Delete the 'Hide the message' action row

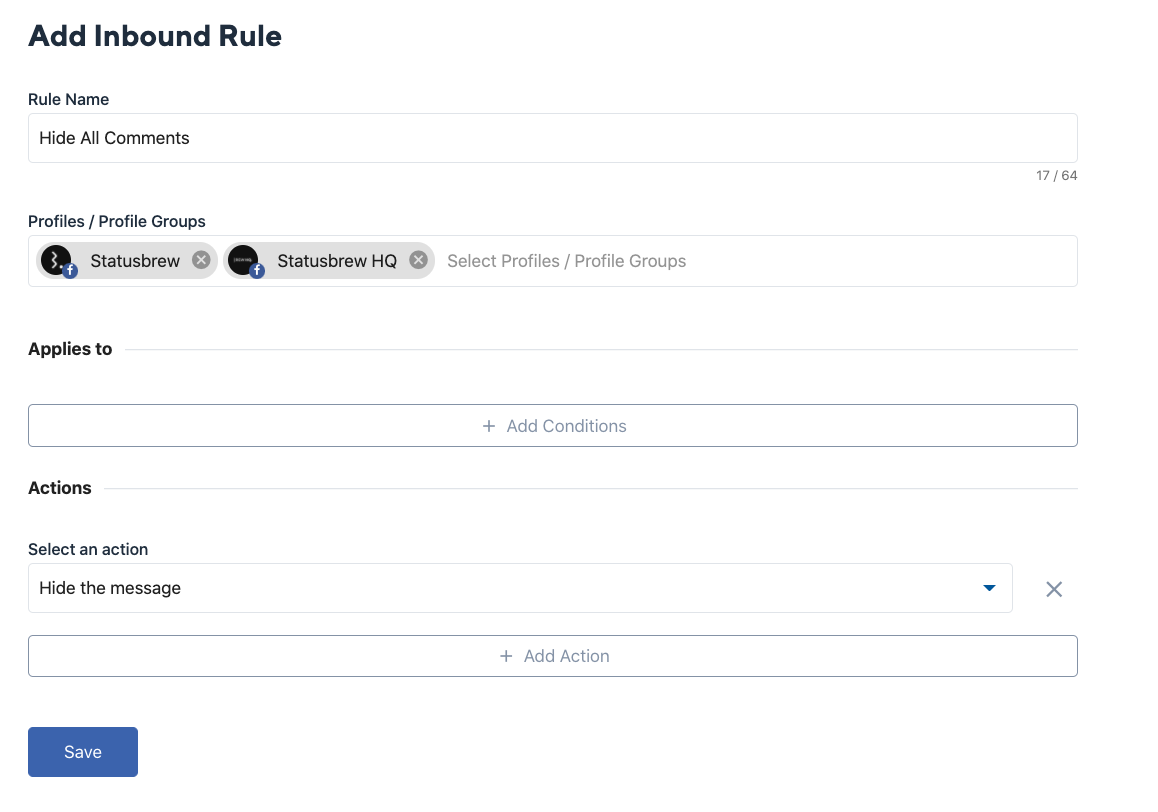(x=1053, y=589)
